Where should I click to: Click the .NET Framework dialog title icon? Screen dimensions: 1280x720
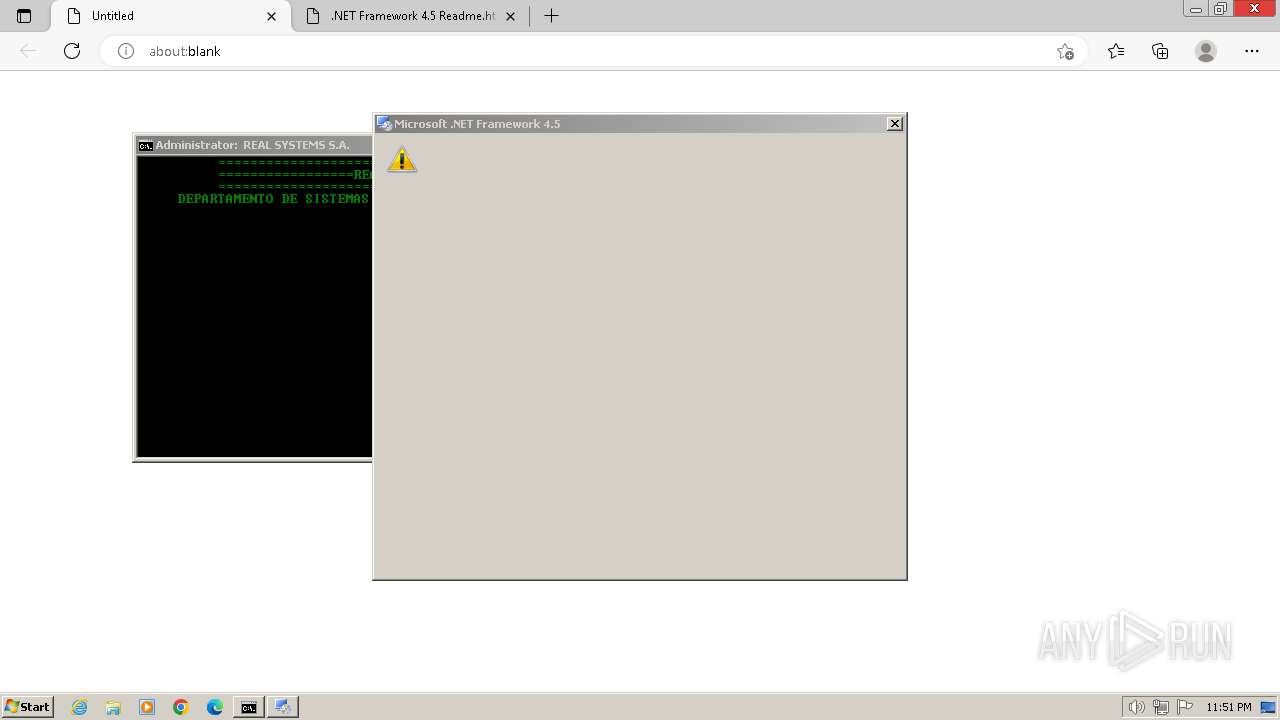click(384, 124)
